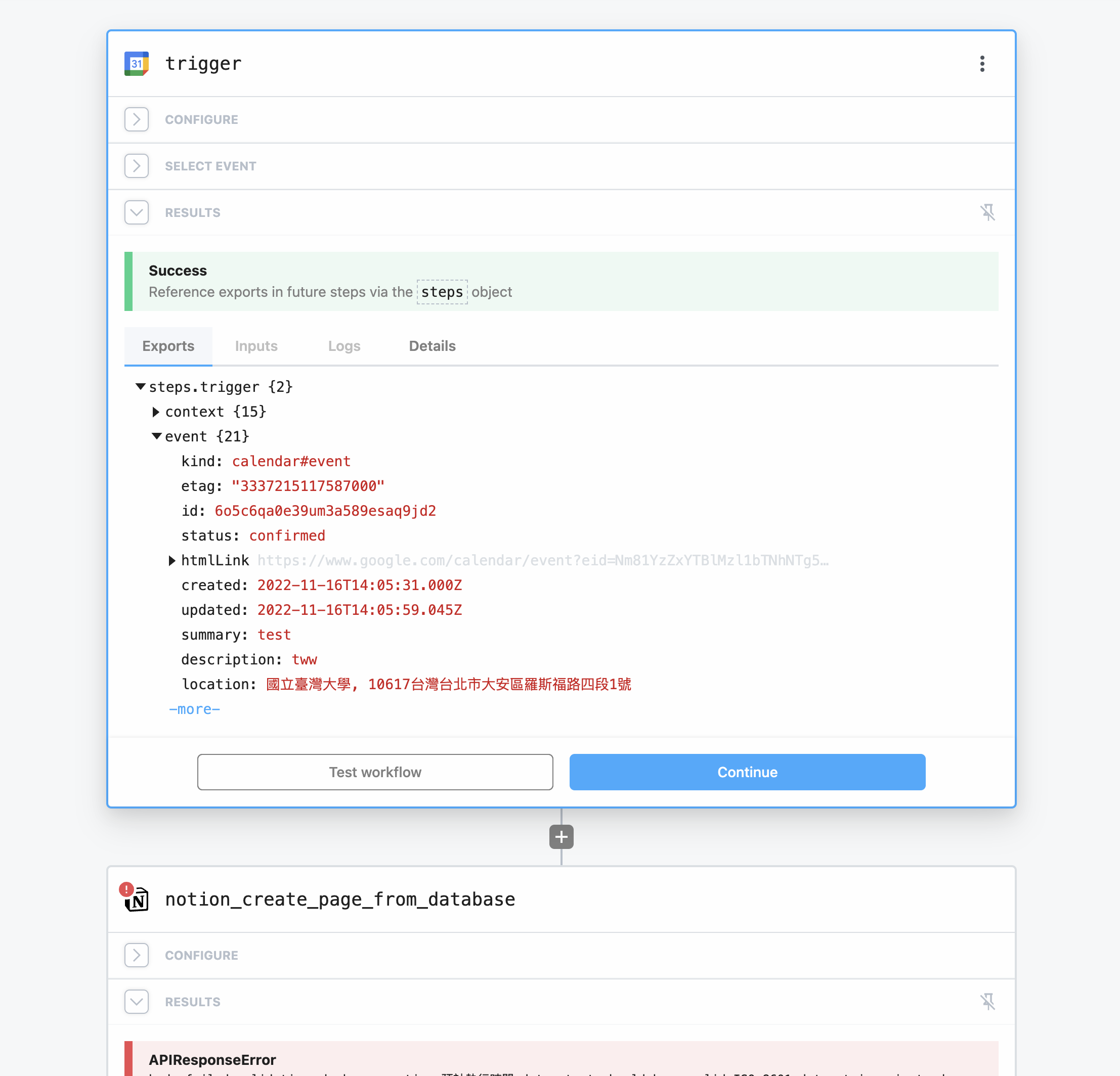Click the steps object reference in the Success banner
The height and width of the screenshot is (1076, 1120).
click(442, 292)
